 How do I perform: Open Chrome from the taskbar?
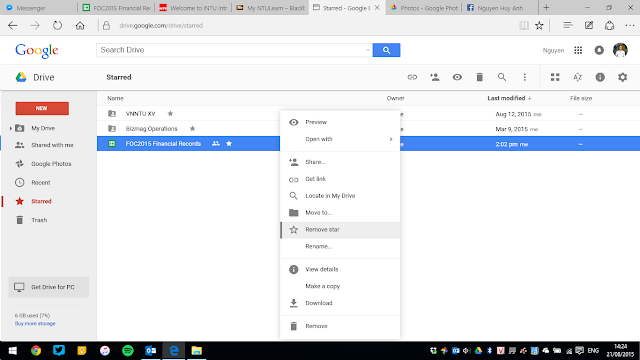[36, 351]
